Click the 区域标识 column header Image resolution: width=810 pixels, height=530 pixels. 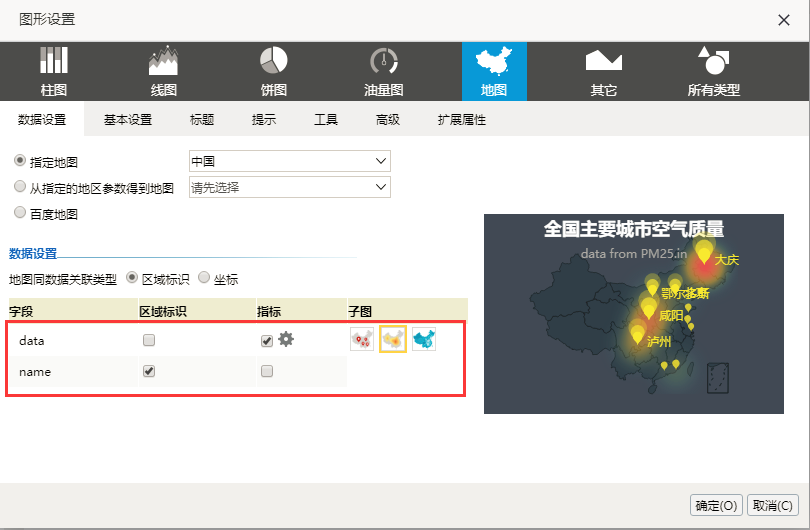pos(197,311)
